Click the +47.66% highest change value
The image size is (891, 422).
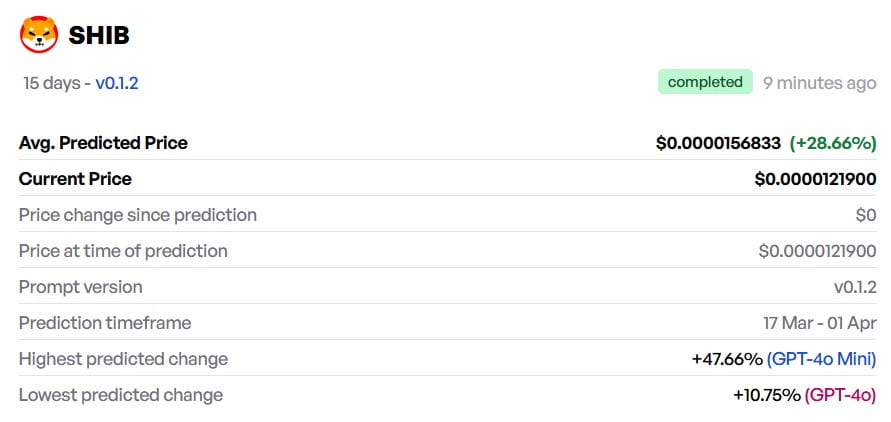(x=727, y=359)
